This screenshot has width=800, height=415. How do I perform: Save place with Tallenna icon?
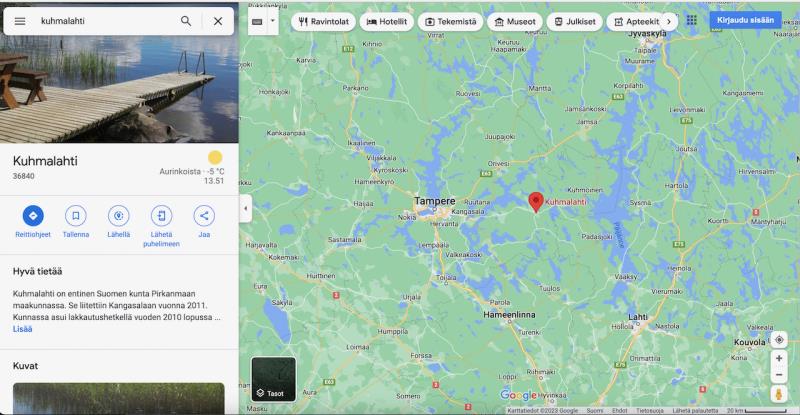76,216
